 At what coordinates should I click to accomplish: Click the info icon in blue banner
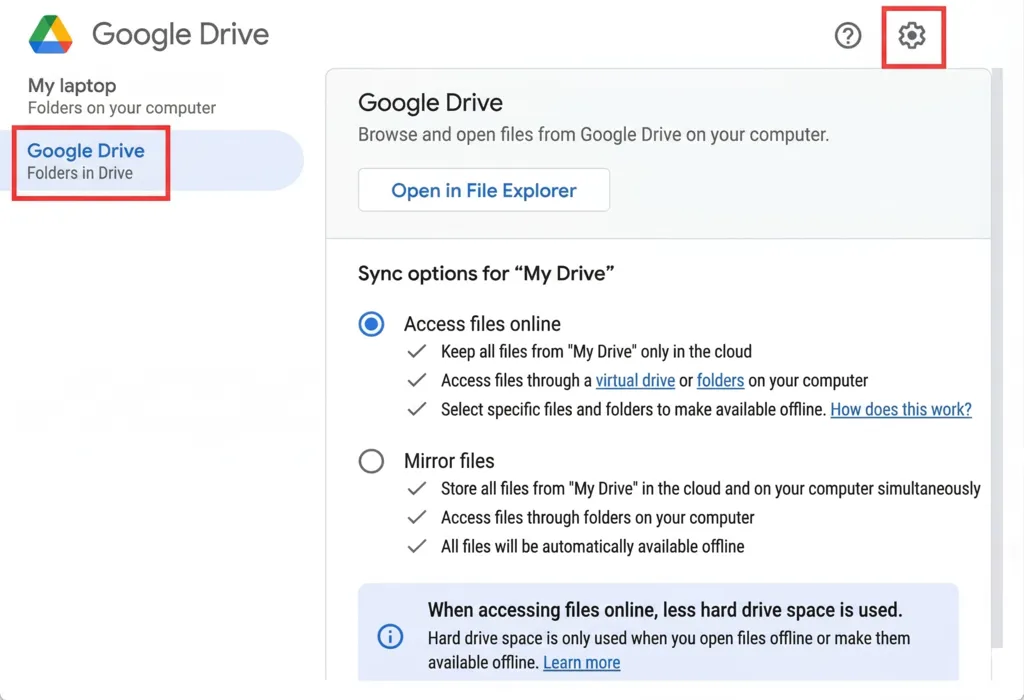[390, 636]
